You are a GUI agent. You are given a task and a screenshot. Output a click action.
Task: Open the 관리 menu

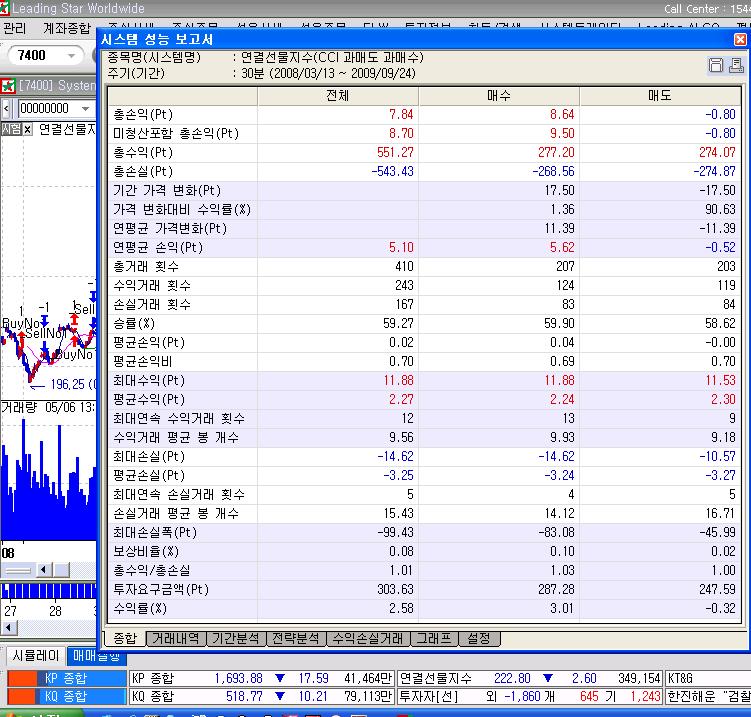(x=15, y=28)
